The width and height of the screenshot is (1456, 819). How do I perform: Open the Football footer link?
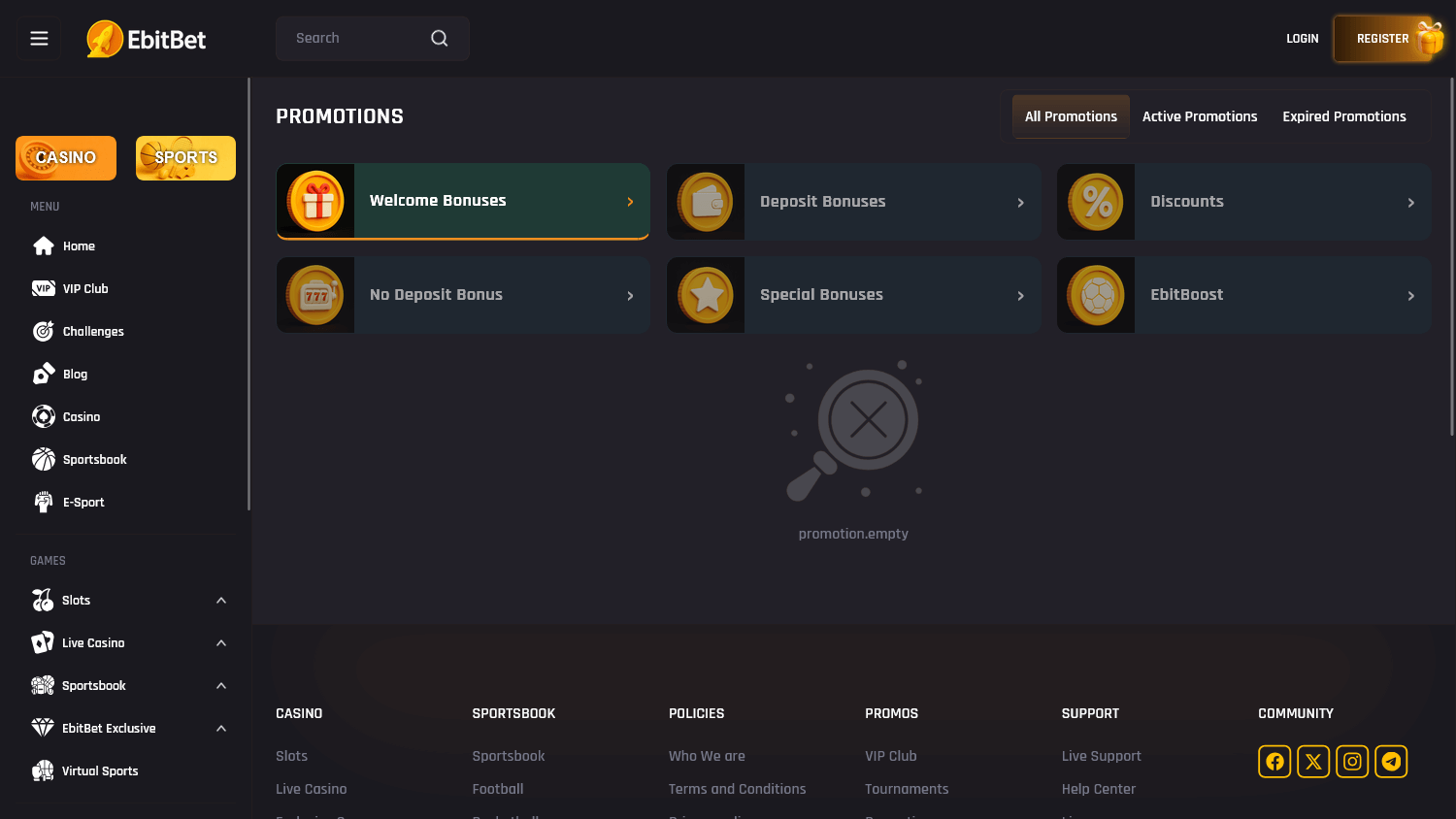coord(498,789)
